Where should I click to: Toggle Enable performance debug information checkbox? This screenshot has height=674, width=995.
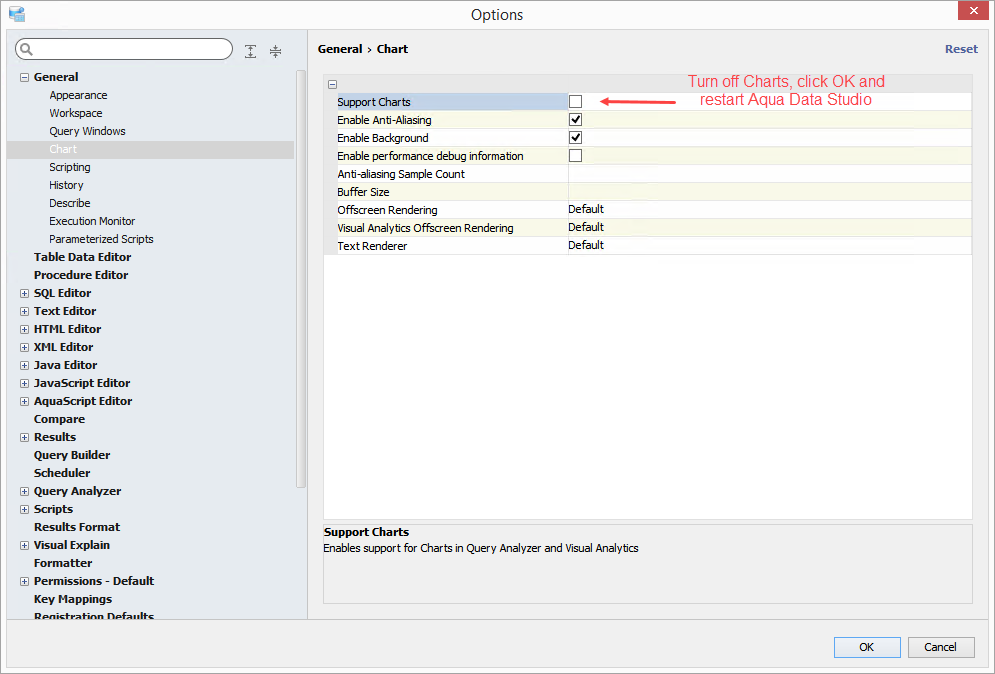click(575, 156)
